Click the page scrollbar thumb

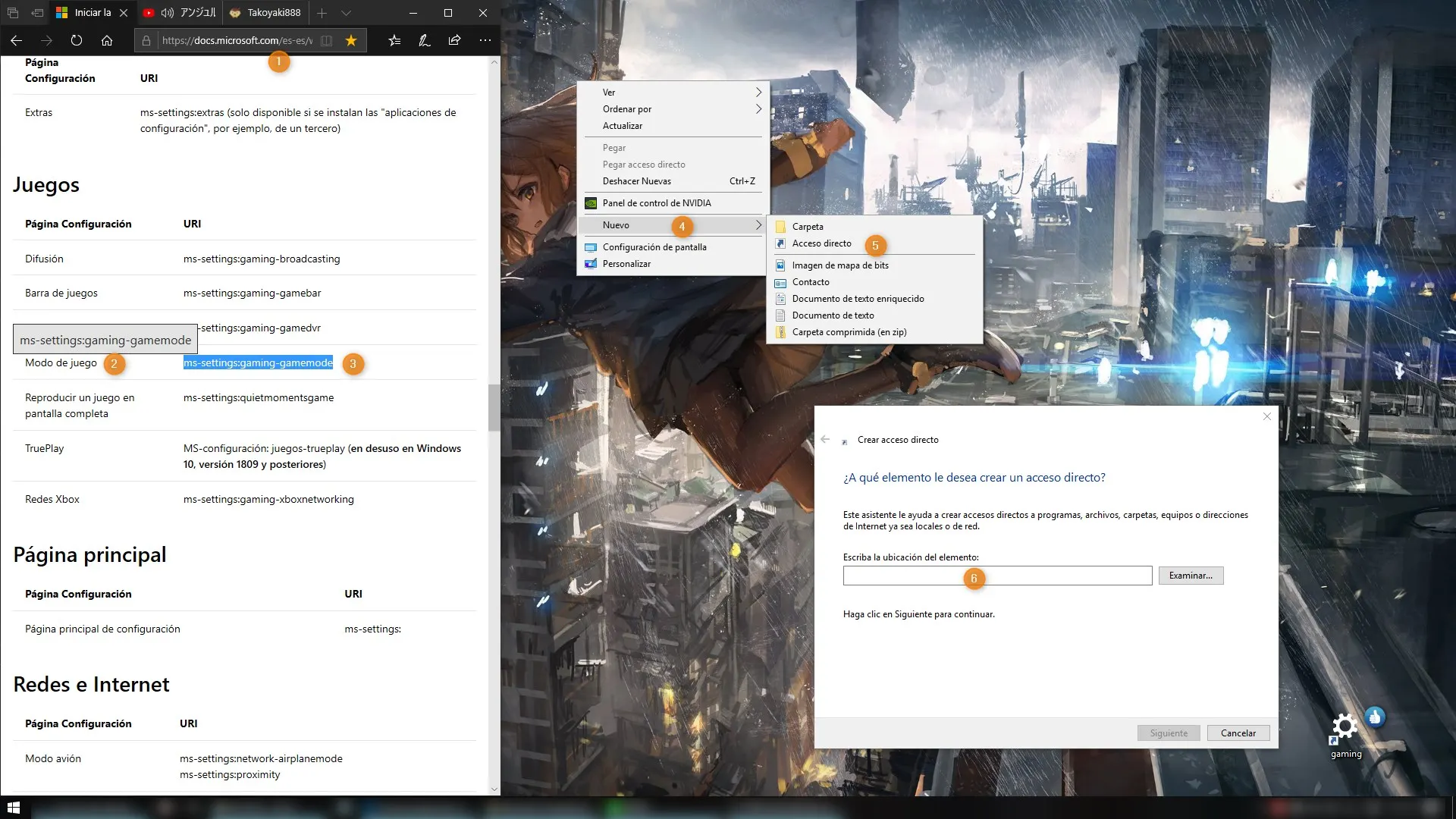pyautogui.click(x=494, y=408)
